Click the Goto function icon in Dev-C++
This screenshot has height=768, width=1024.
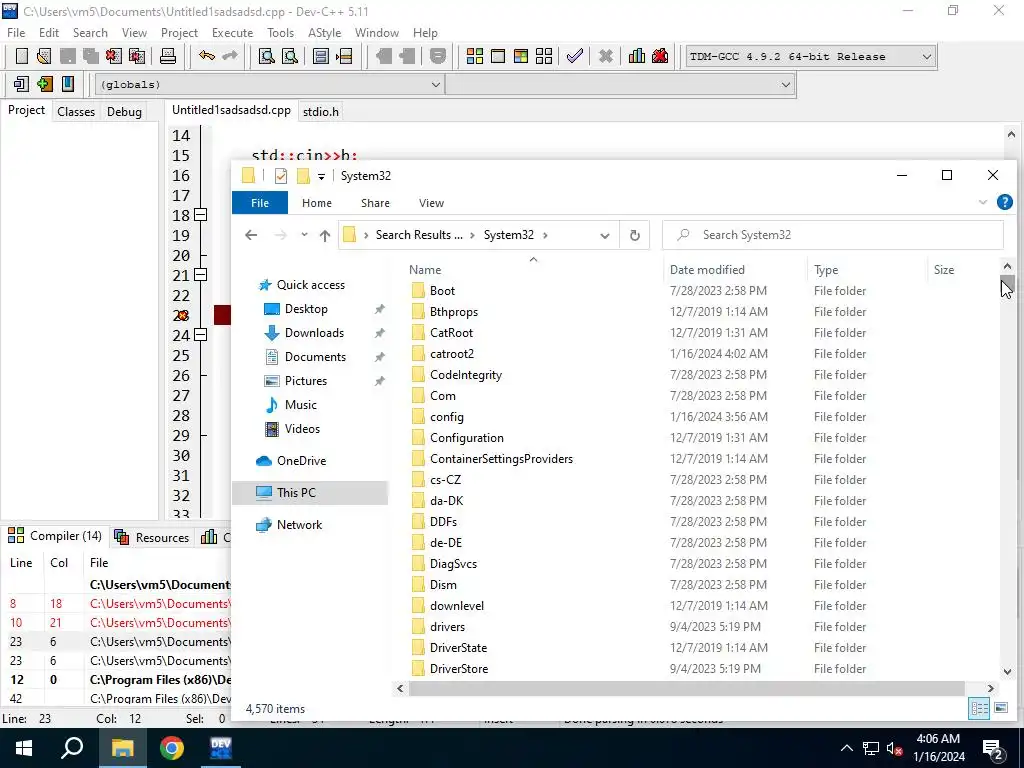321,56
